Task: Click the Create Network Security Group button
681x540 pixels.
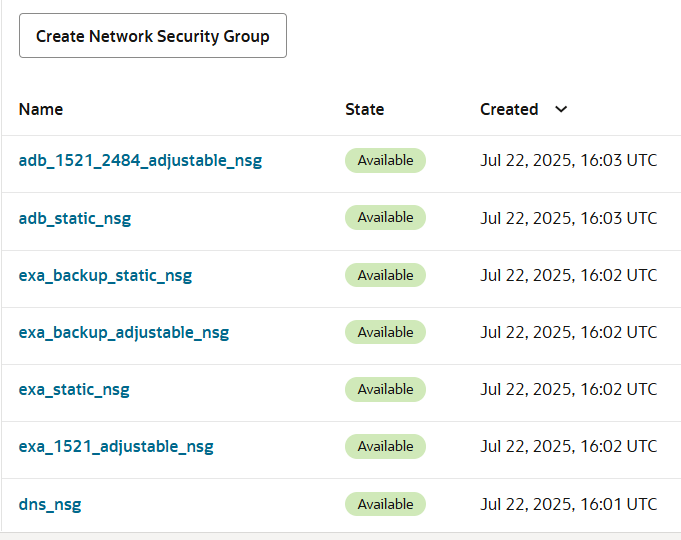Action: [153, 36]
